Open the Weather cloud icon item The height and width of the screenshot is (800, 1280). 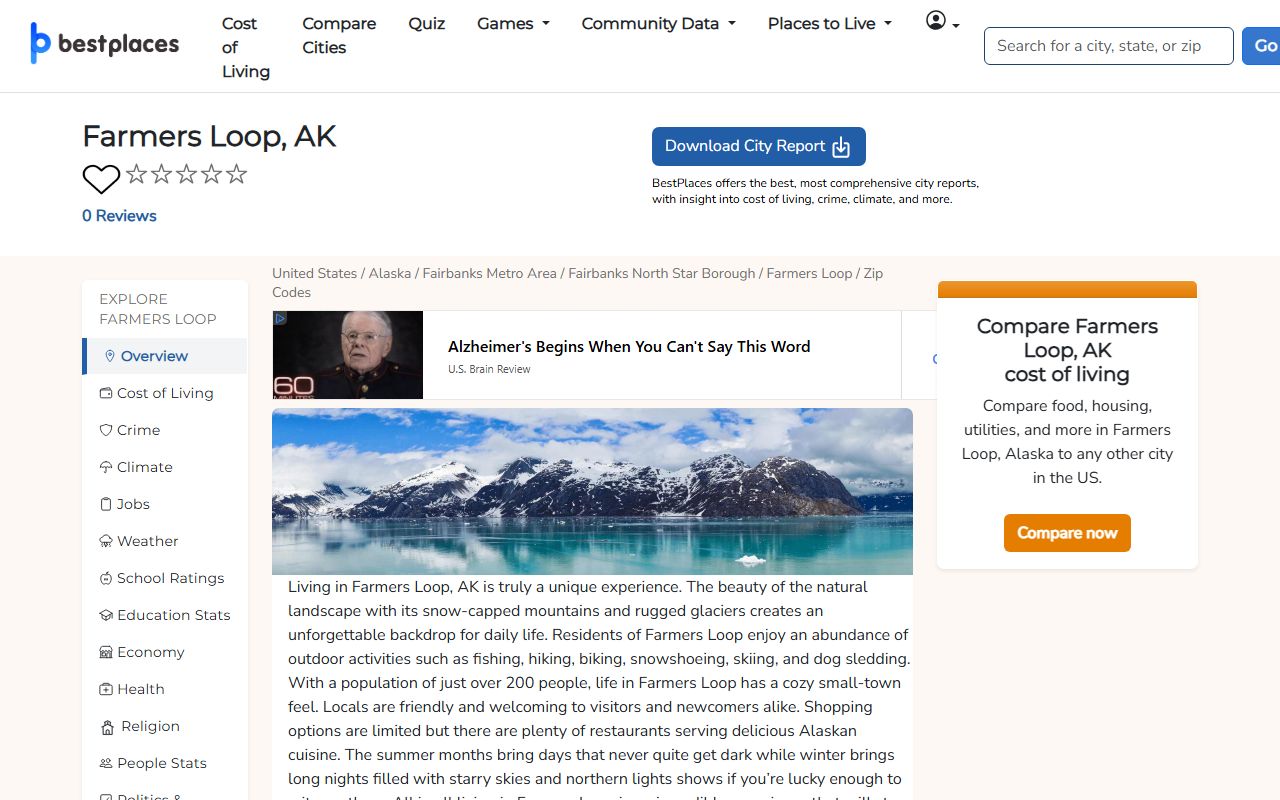click(x=106, y=541)
